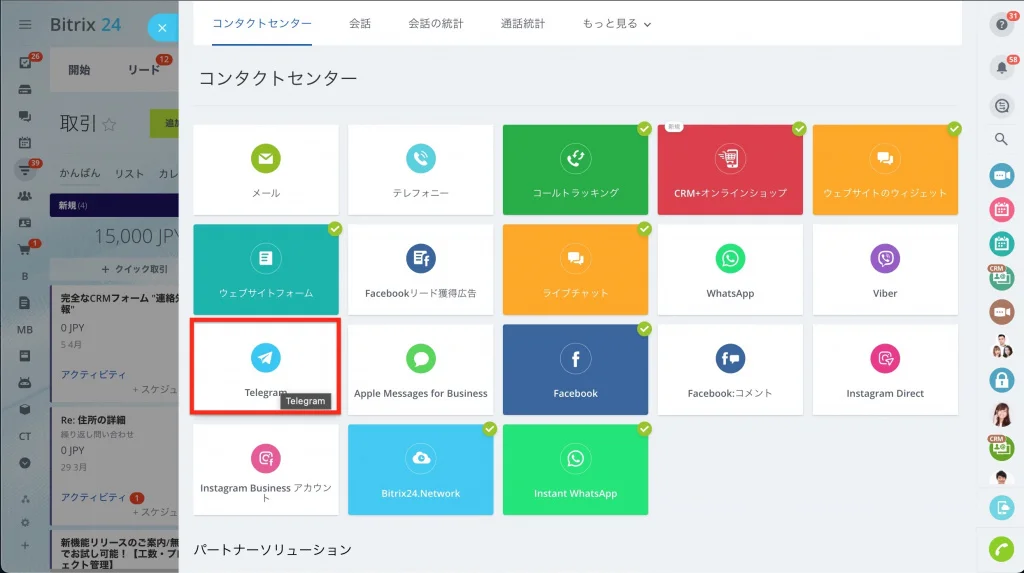This screenshot has width=1024, height=573.
Task: Open the Instagram Direct tile
Action: (885, 370)
